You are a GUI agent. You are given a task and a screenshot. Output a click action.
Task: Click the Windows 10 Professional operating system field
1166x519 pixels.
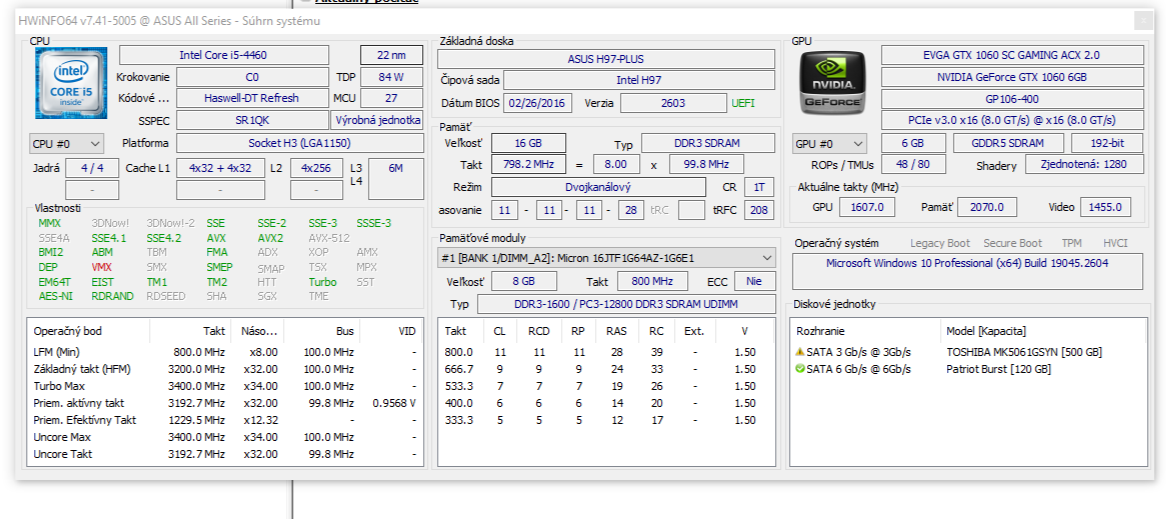[x=967, y=263]
